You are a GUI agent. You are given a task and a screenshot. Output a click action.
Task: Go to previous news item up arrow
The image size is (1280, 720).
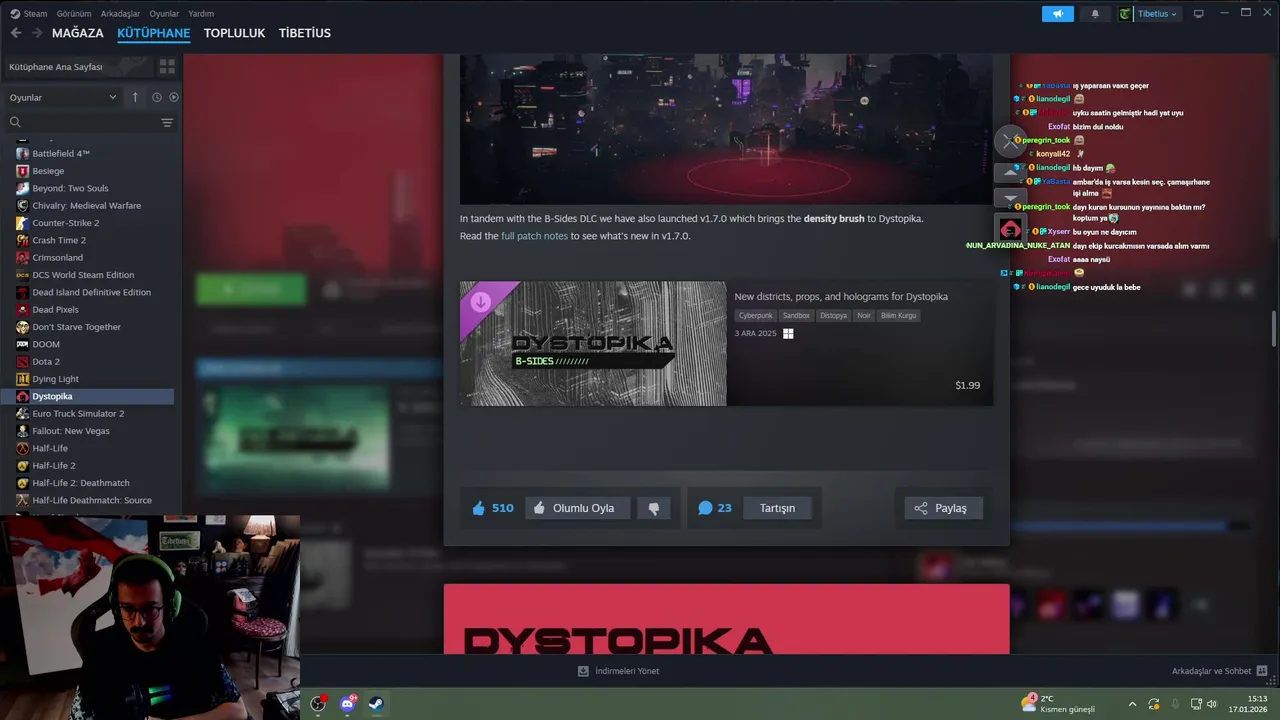coord(1010,172)
